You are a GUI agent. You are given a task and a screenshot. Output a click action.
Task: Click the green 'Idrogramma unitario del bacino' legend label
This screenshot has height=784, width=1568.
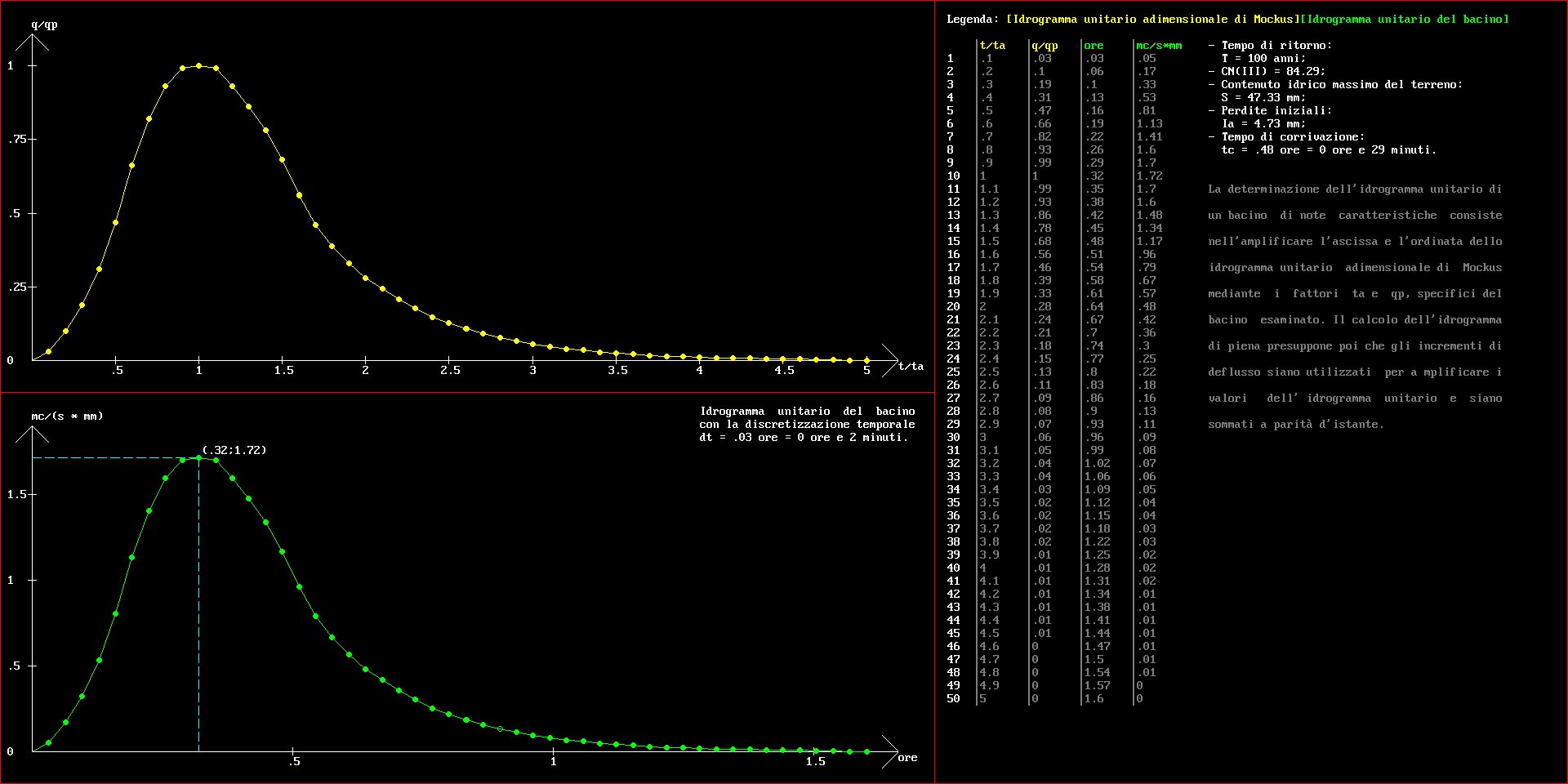coord(1404,19)
